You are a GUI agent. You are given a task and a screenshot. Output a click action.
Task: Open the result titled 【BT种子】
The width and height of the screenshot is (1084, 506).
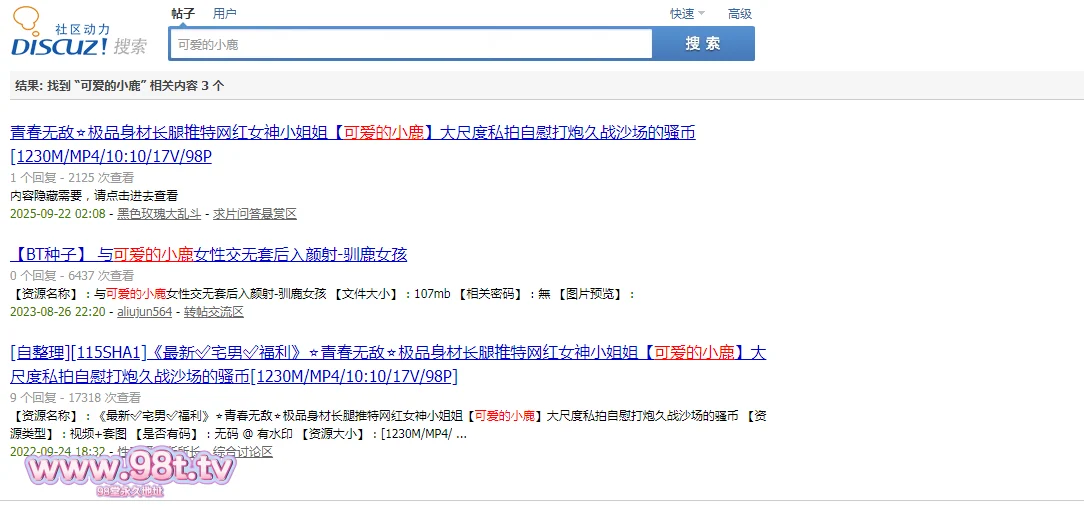(208, 254)
